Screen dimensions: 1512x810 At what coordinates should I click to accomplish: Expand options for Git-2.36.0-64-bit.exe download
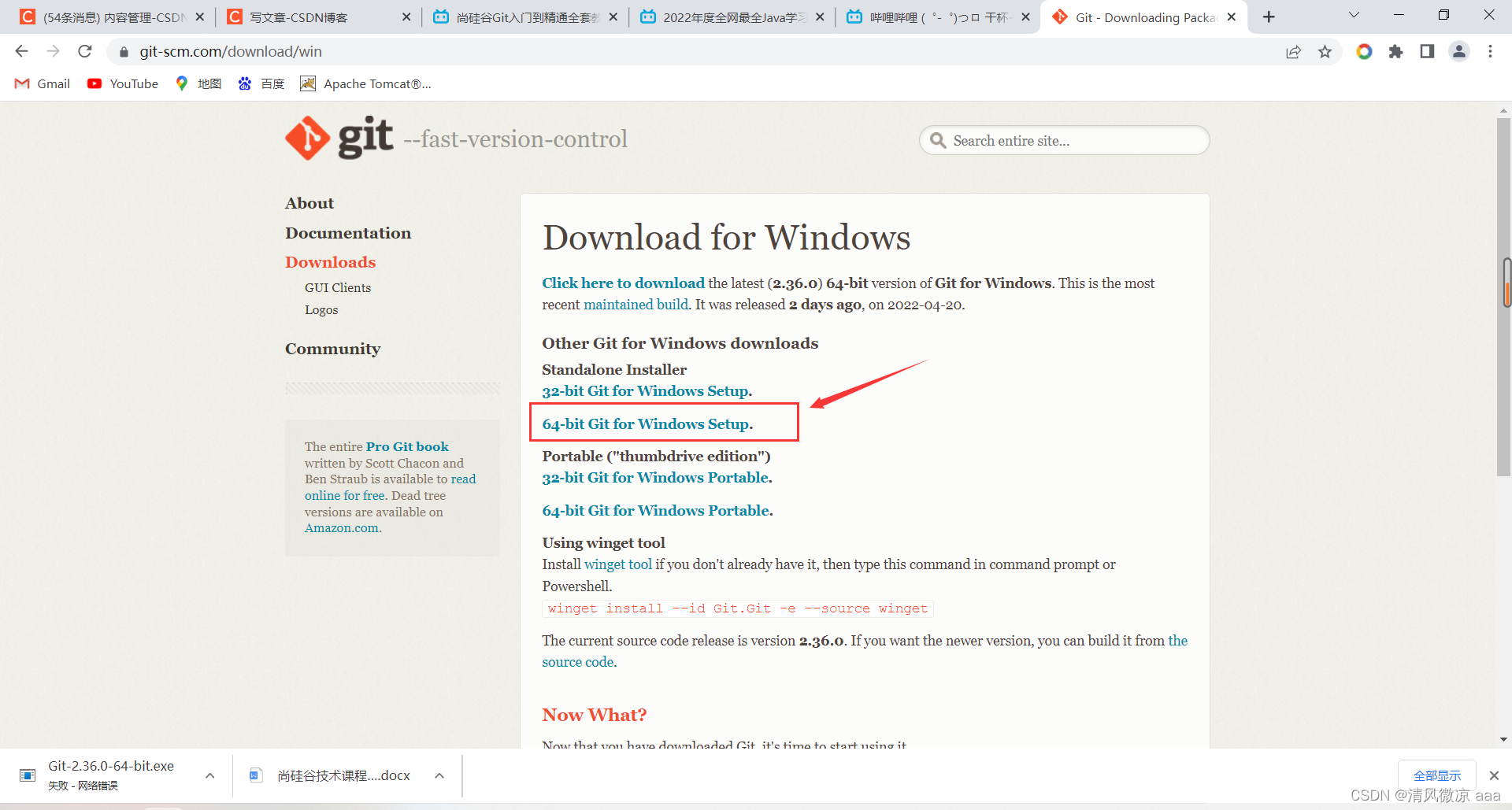(210, 775)
